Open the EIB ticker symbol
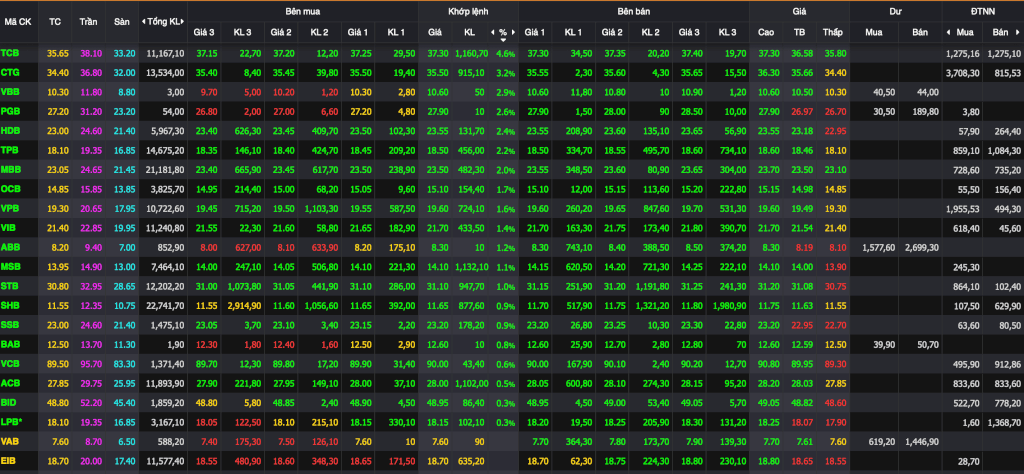 [8, 459]
